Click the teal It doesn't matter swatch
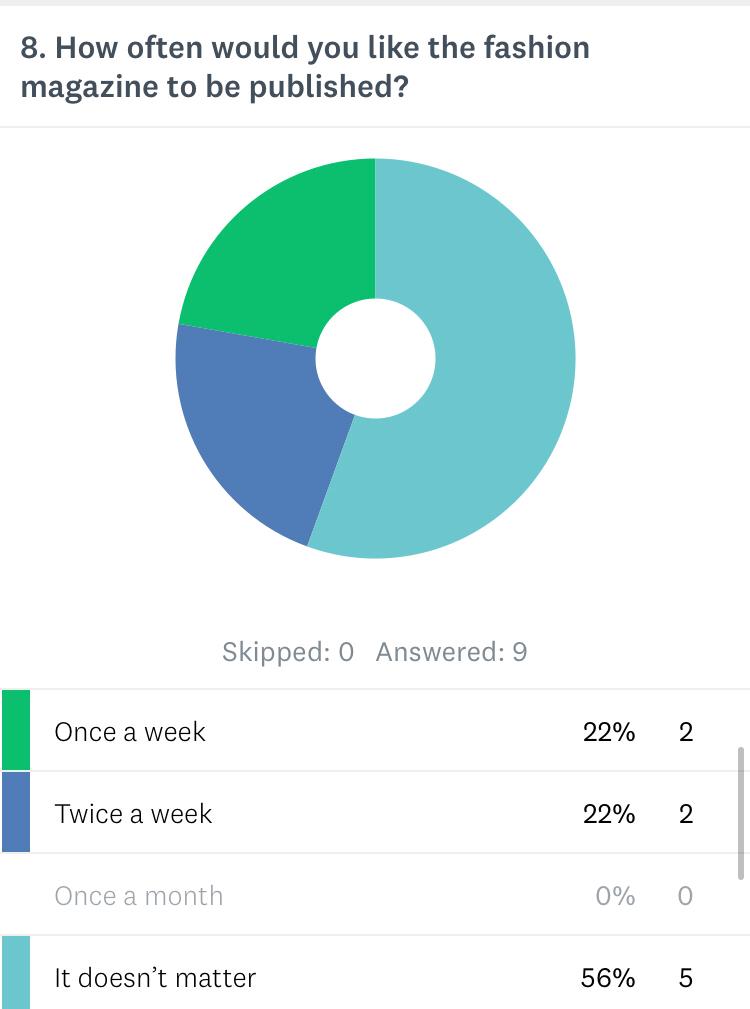This screenshot has width=750, height=1009. [x=16, y=972]
